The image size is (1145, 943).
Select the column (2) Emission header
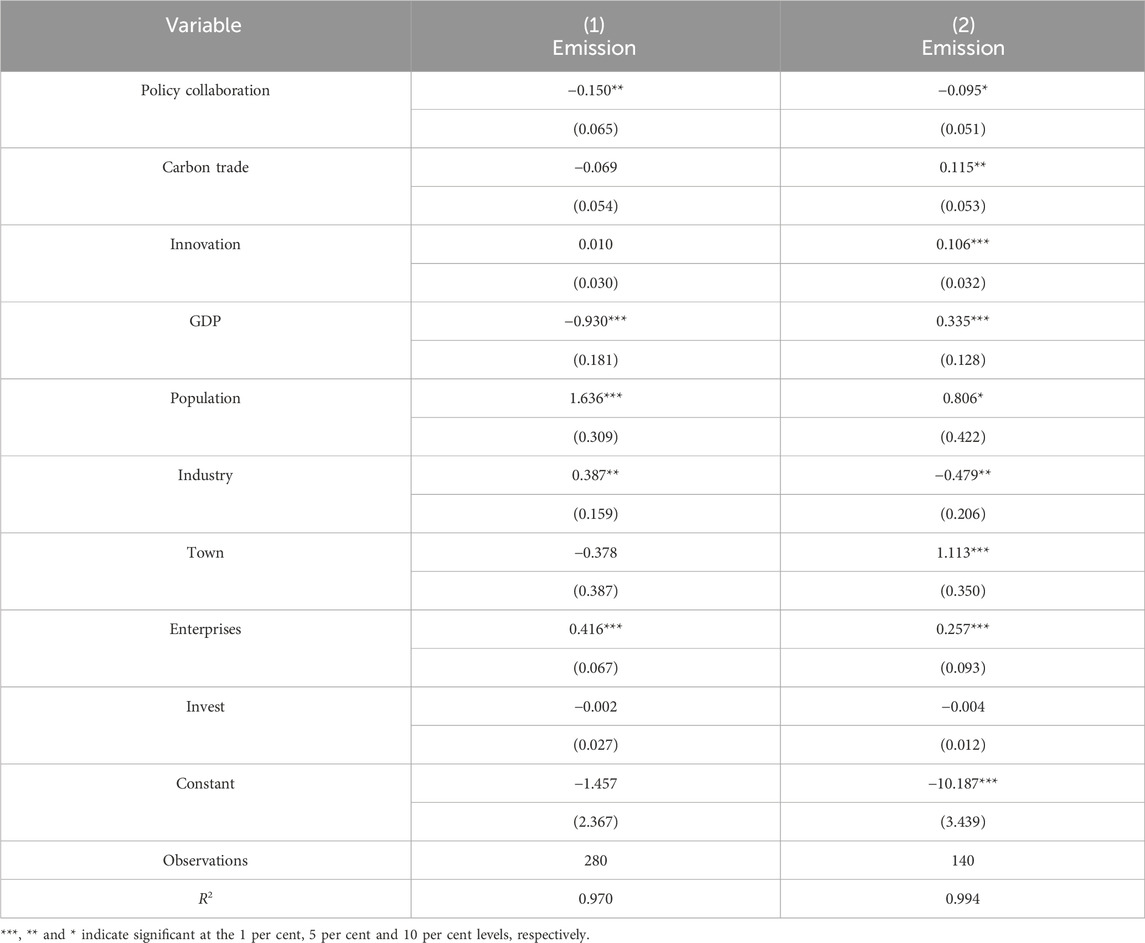click(x=963, y=37)
